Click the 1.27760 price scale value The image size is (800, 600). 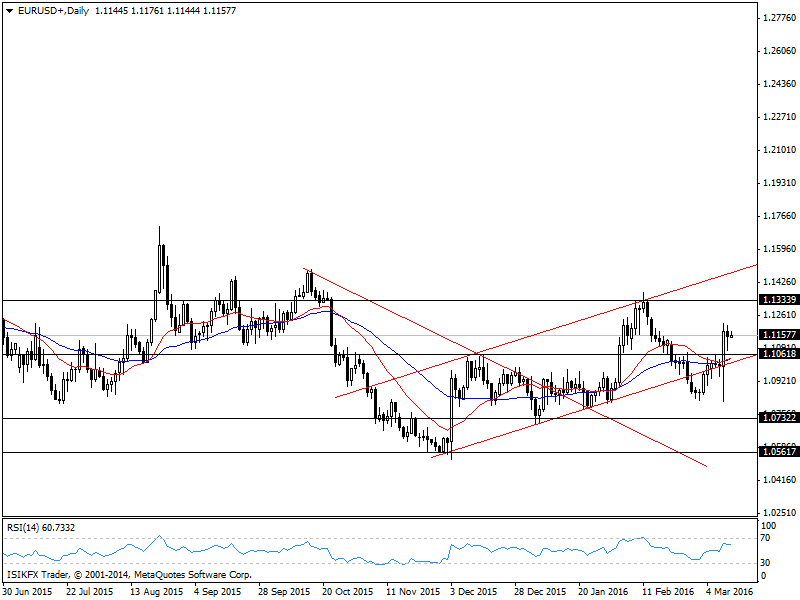click(x=779, y=18)
